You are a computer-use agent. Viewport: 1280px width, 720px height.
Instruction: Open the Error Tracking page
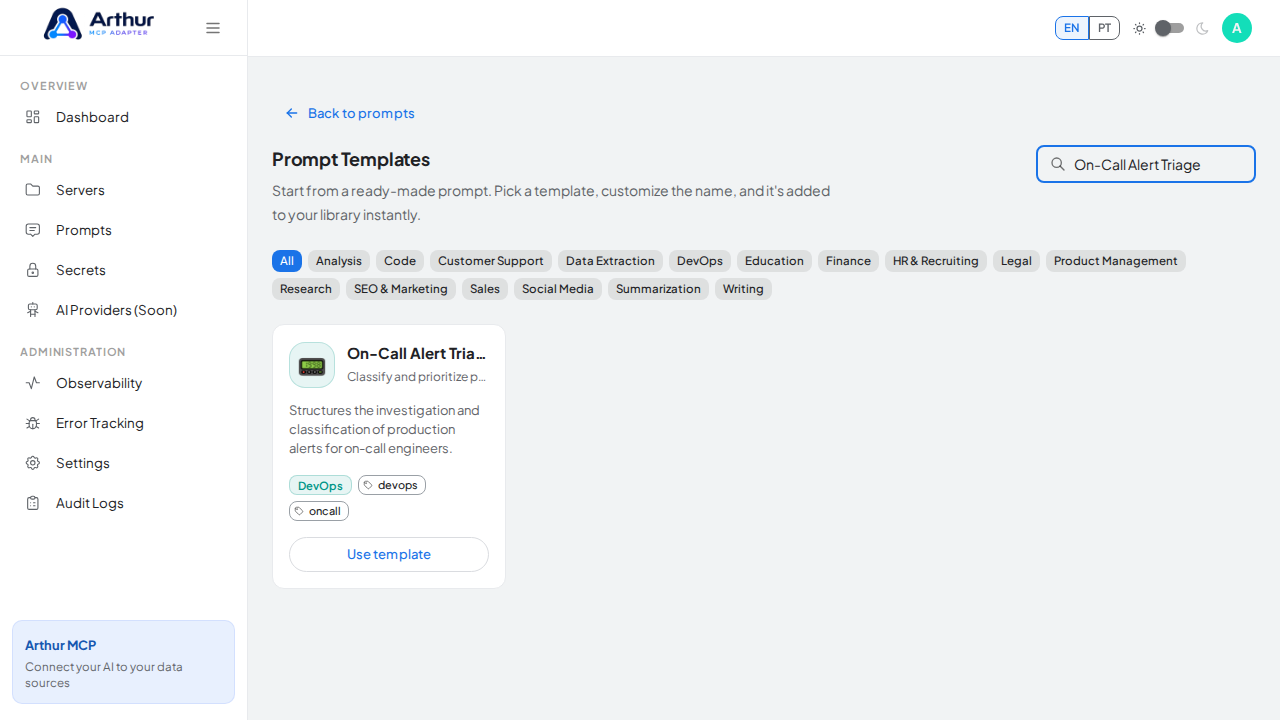click(124, 423)
